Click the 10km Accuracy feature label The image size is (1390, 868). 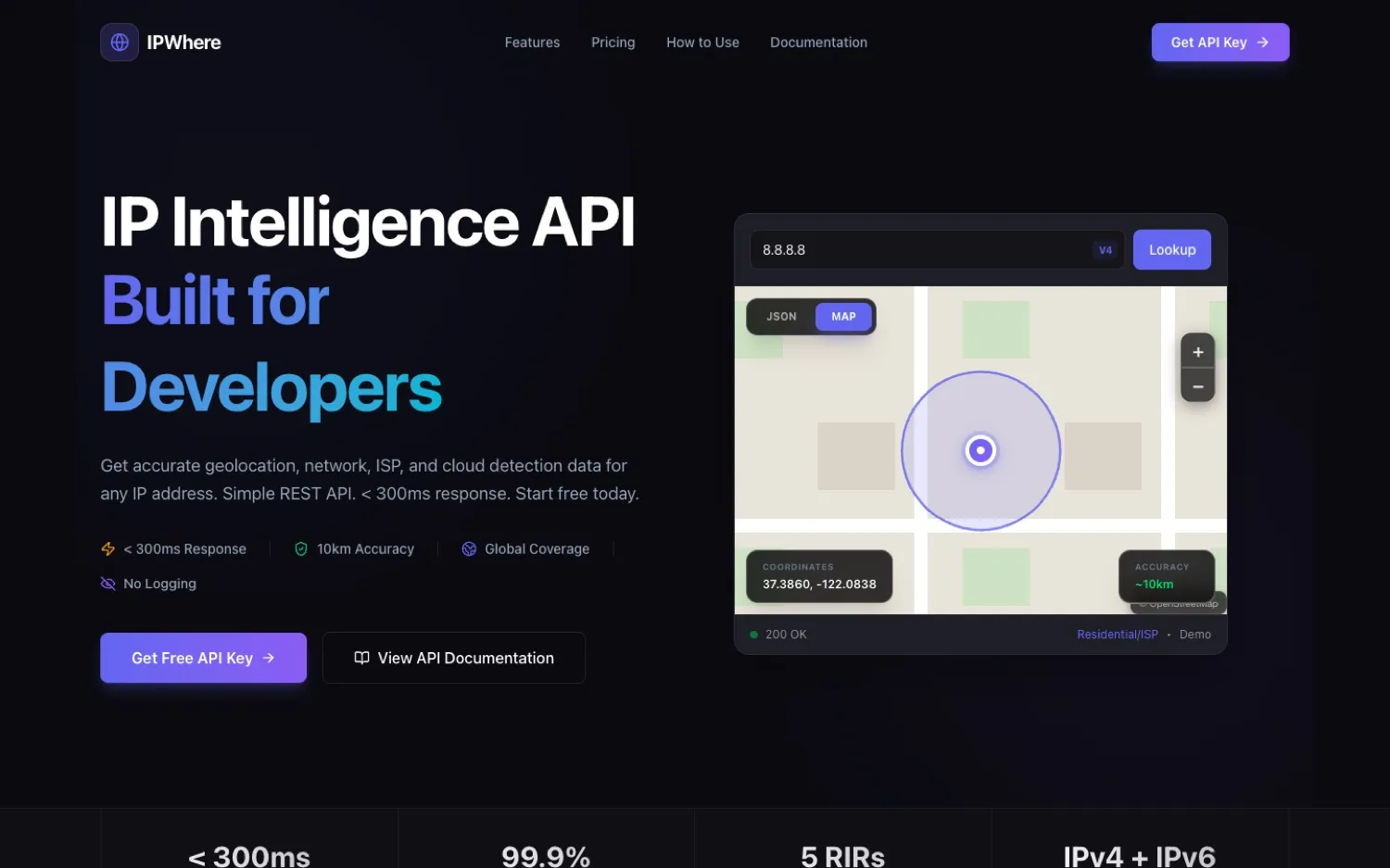tap(365, 549)
